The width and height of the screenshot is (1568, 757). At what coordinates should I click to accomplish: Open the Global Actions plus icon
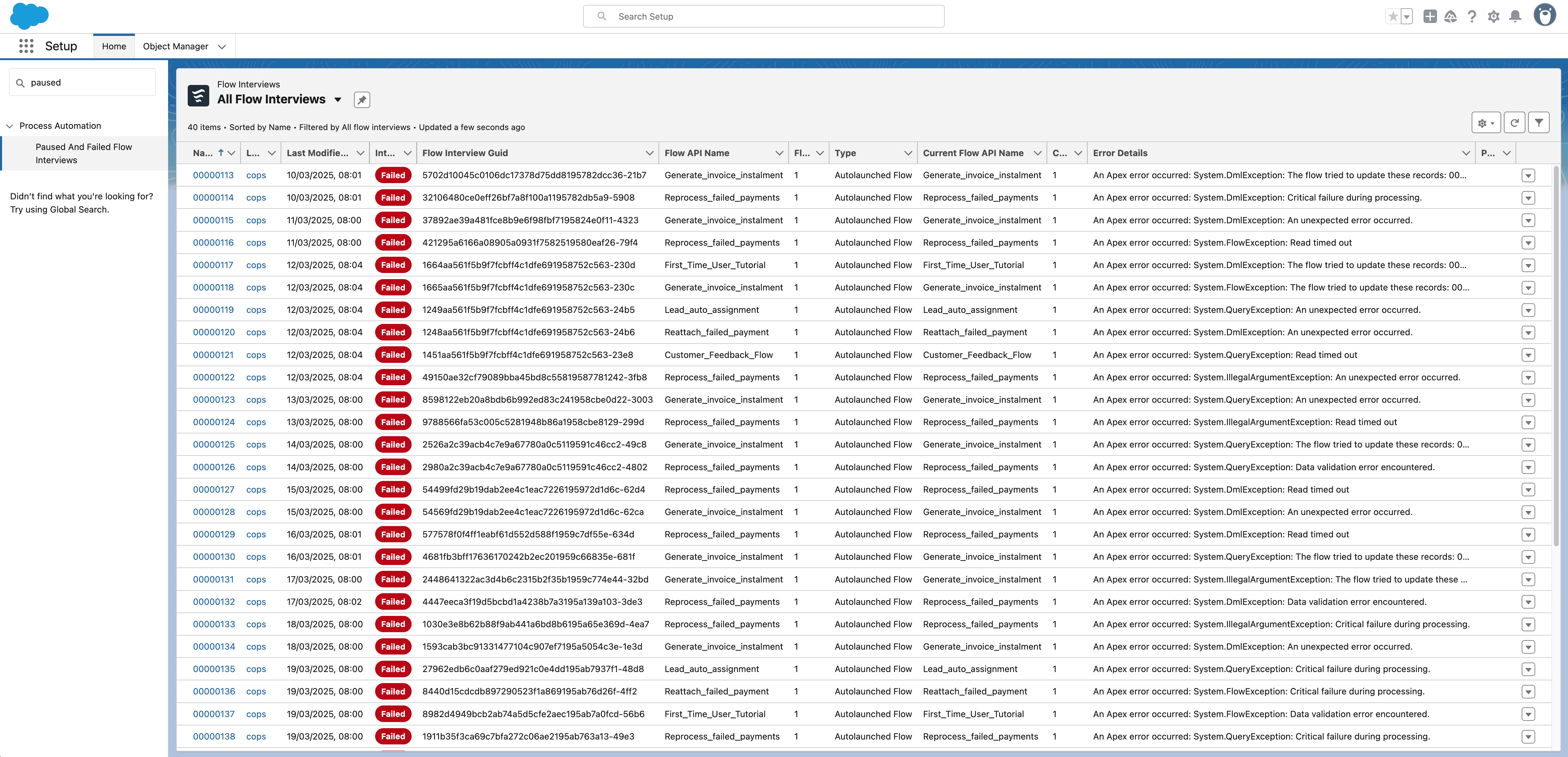click(x=1430, y=17)
